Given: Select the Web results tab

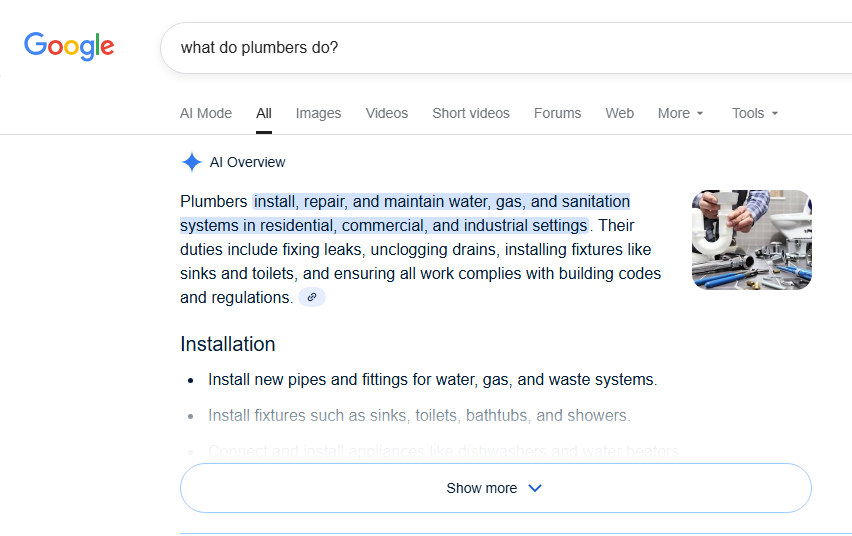Looking at the screenshot, I should tap(620, 113).
